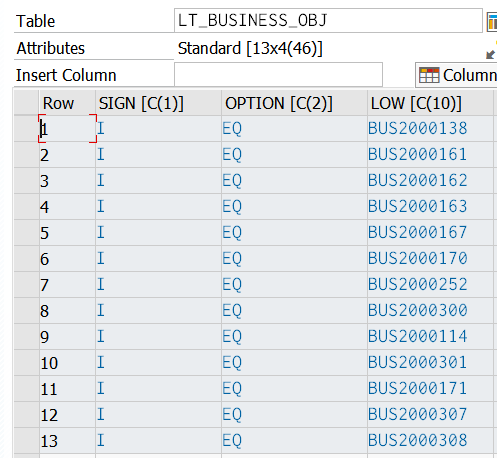The image size is (497, 458).
Task: Click the Table name field LT_BUSINESS_OBJ
Action: click(328, 21)
